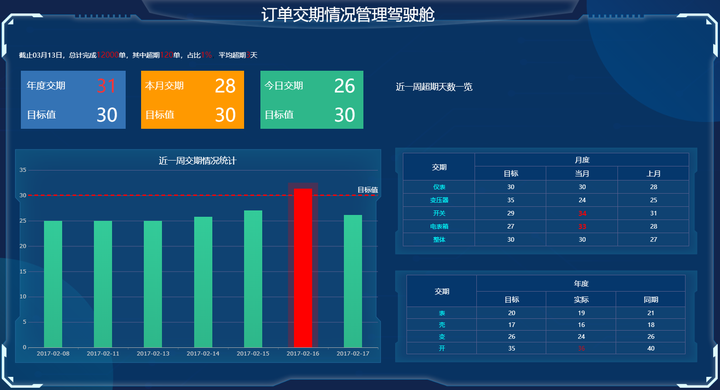Click the red bar for 2017-02-16
Screen dimensions: 720x390
click(x=303, y=268)
